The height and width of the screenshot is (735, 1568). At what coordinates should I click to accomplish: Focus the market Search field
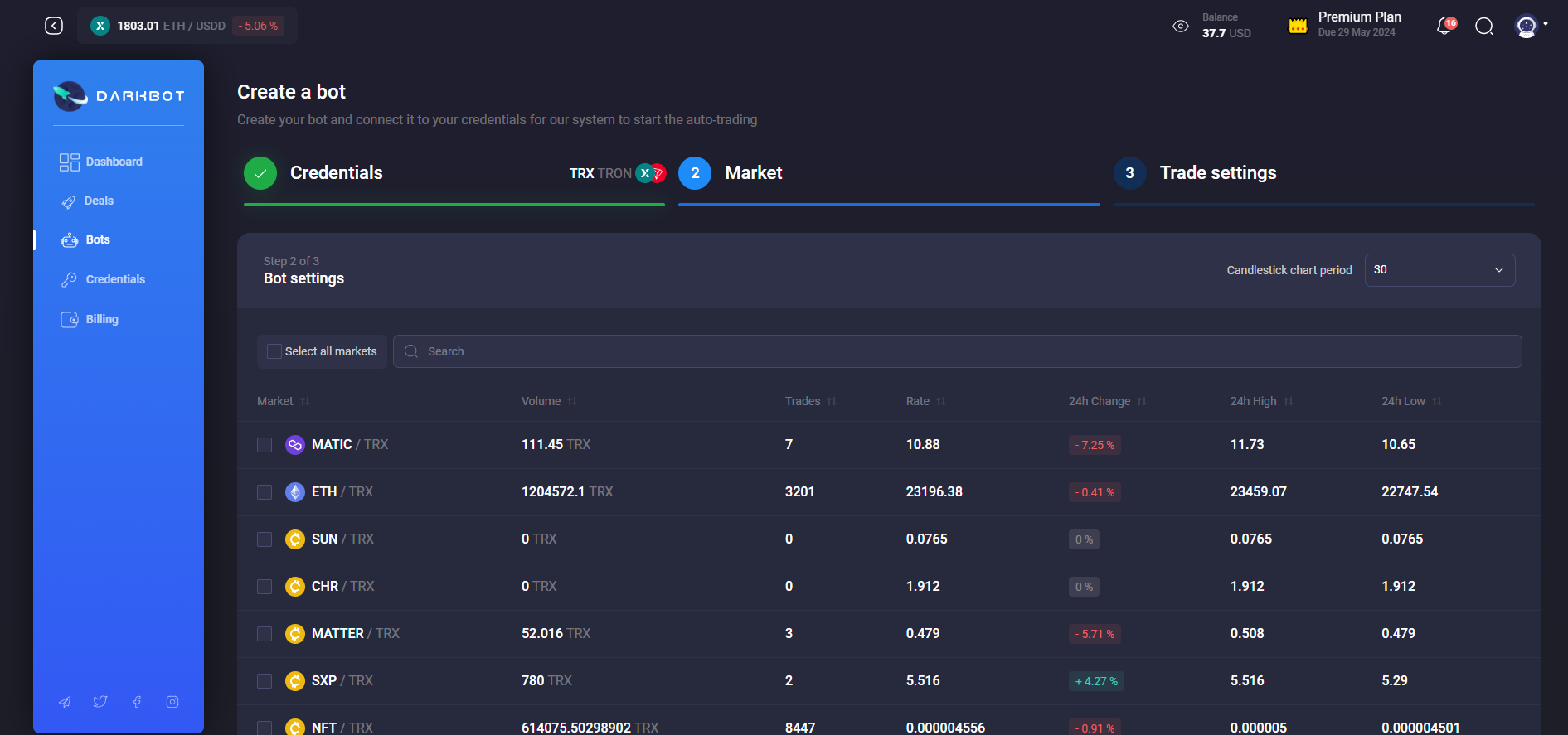pos(958,351)
